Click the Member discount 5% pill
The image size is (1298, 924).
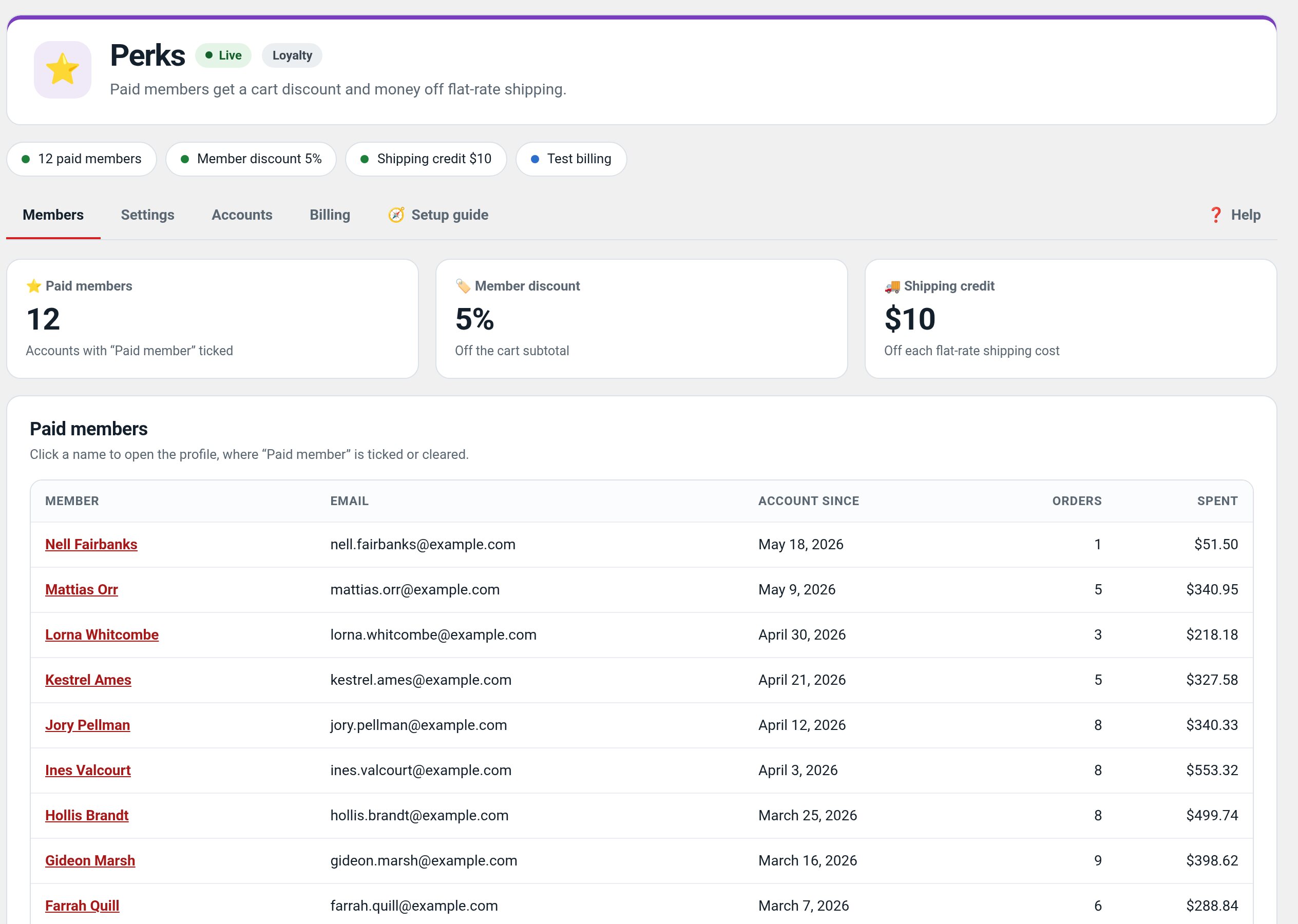[251, 159]
